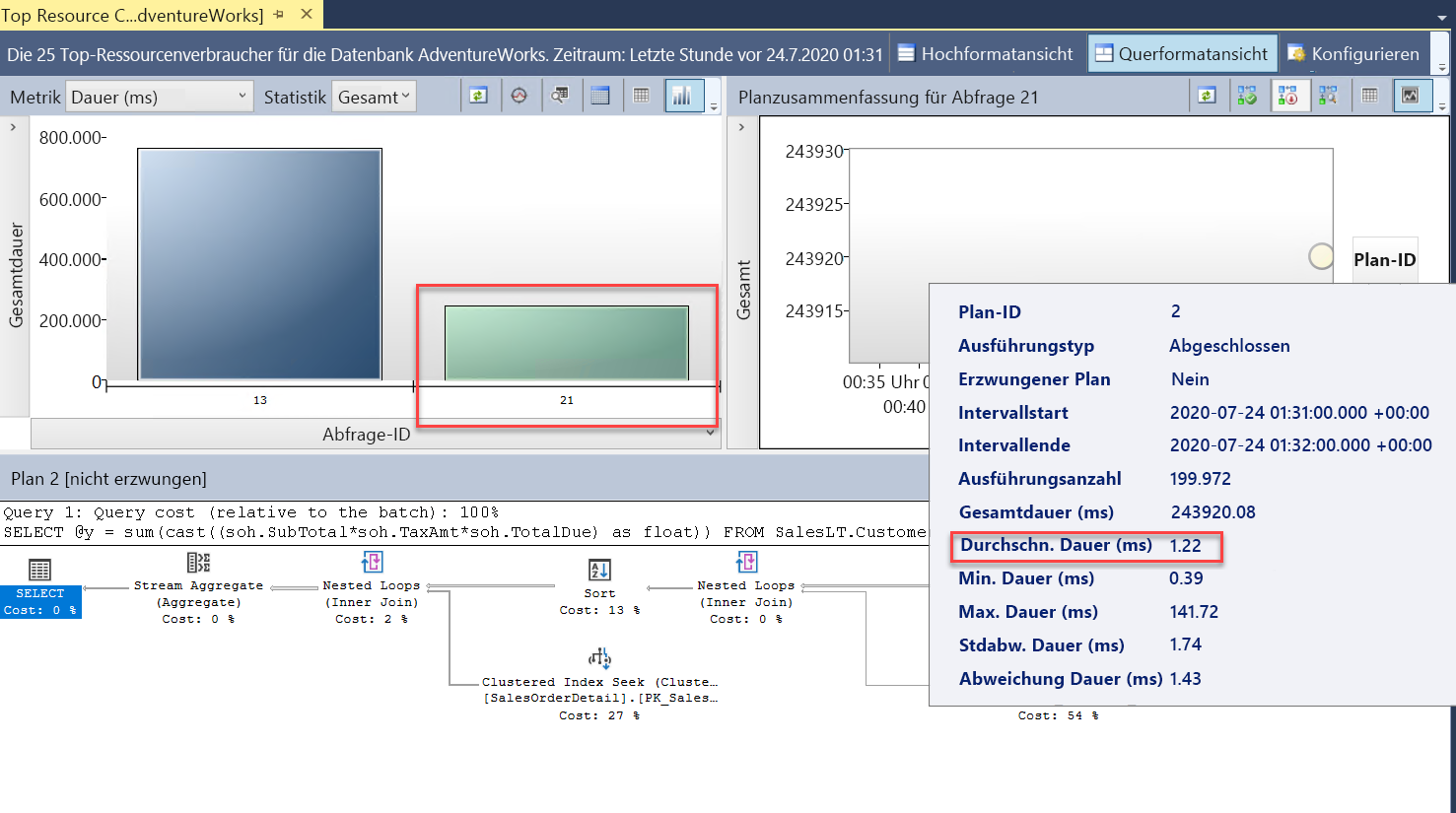Click the Plan-ID legend label

coord(1384,260)
